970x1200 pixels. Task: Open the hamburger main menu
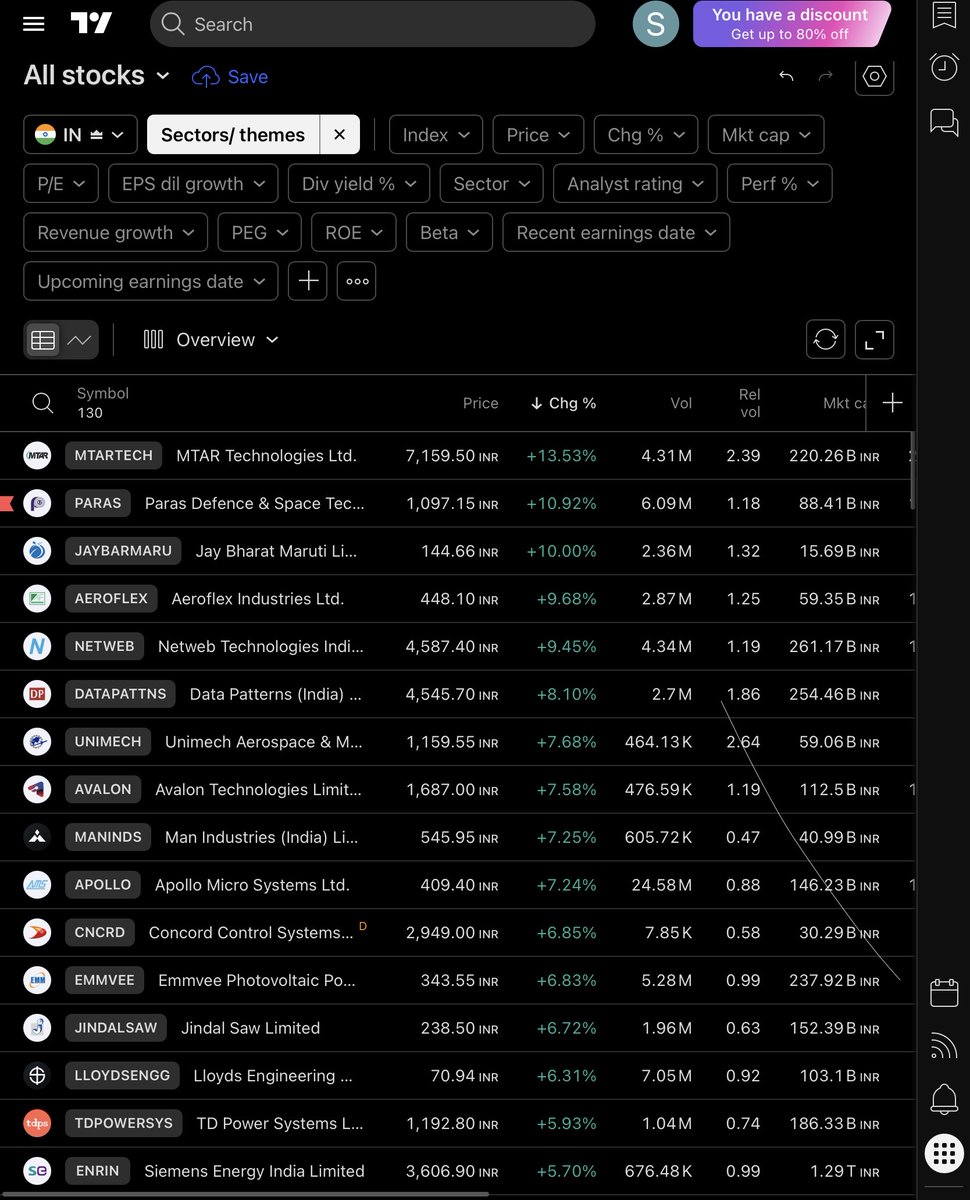click(34, 24)
